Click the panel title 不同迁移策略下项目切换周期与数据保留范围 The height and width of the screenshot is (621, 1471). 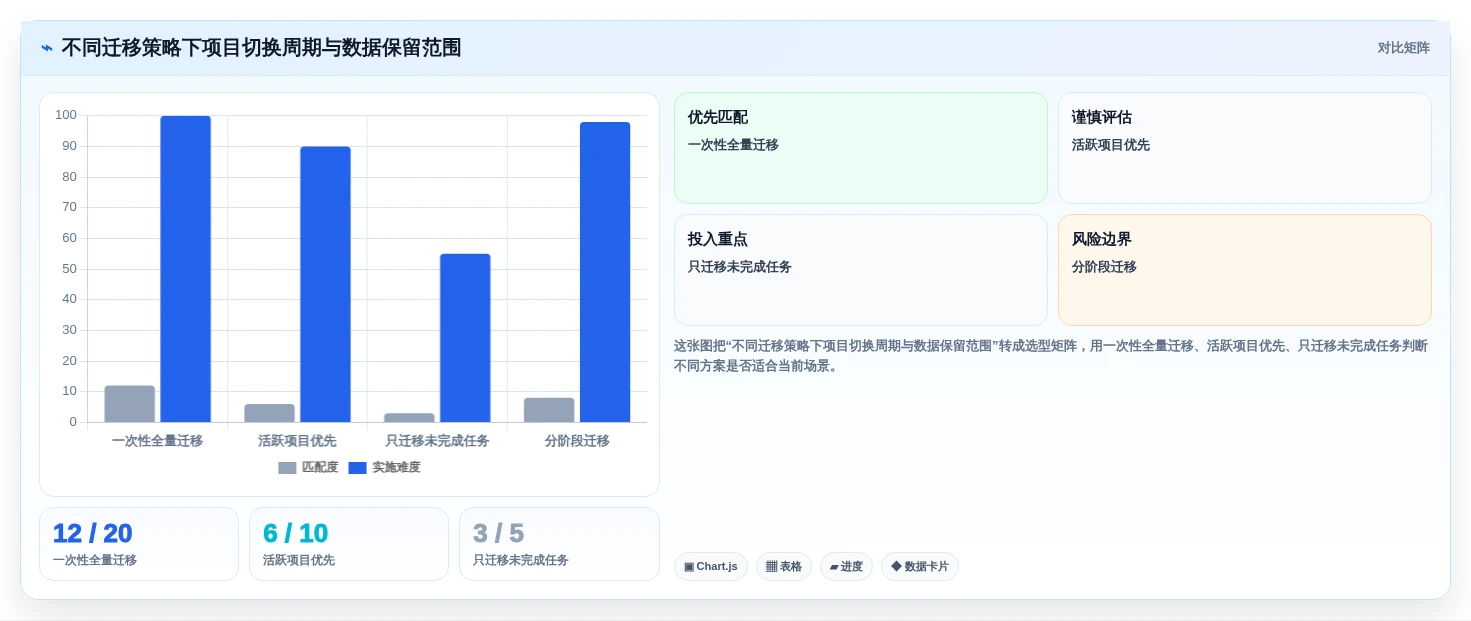pos(261,48)
